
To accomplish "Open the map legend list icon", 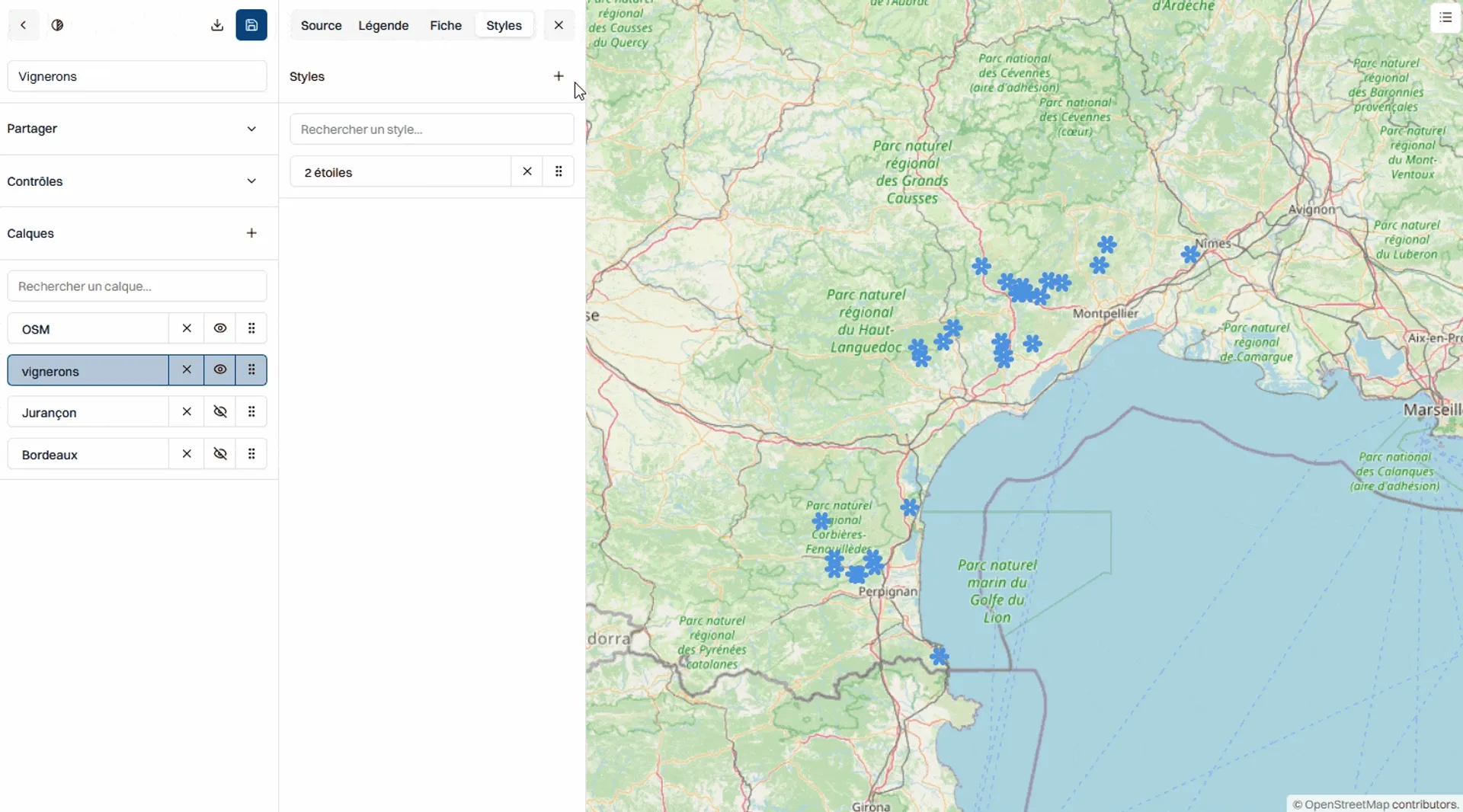I will click(1445, 18).
